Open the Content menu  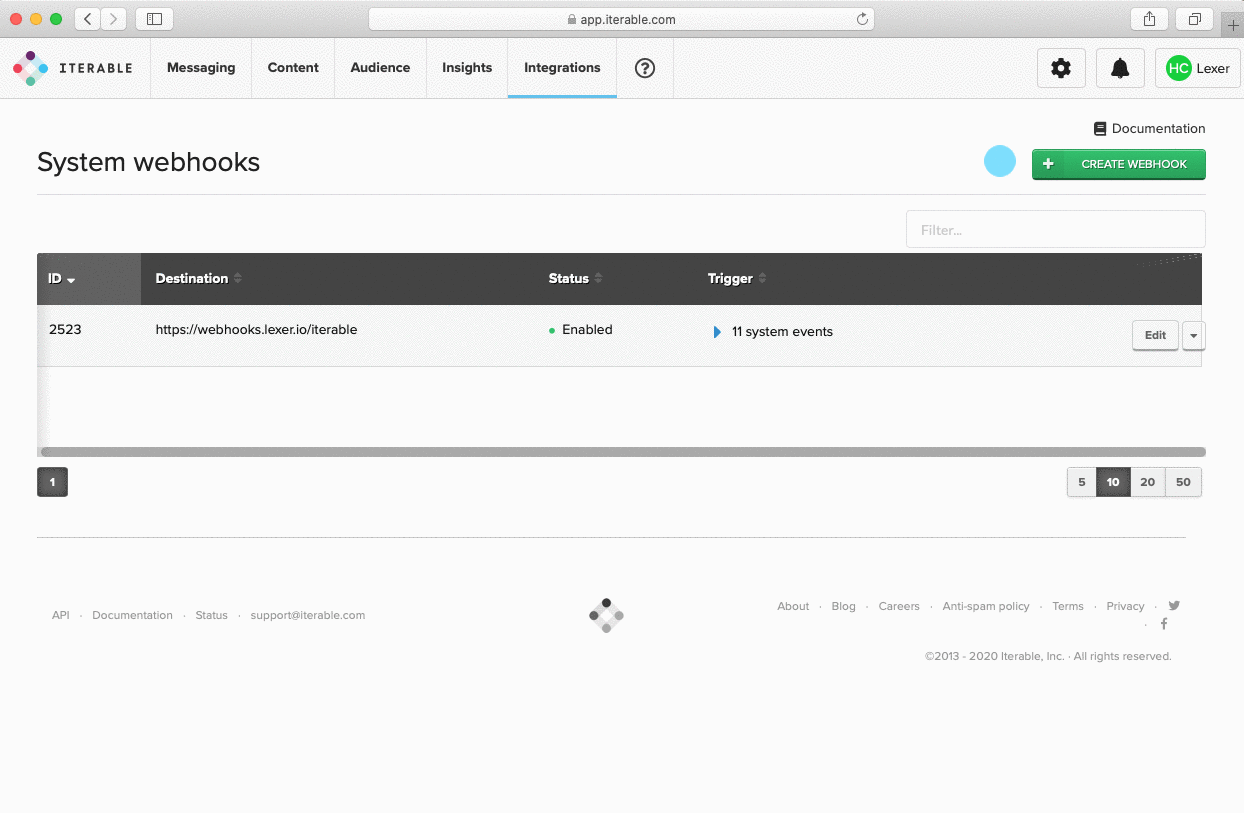pos(293,68)
